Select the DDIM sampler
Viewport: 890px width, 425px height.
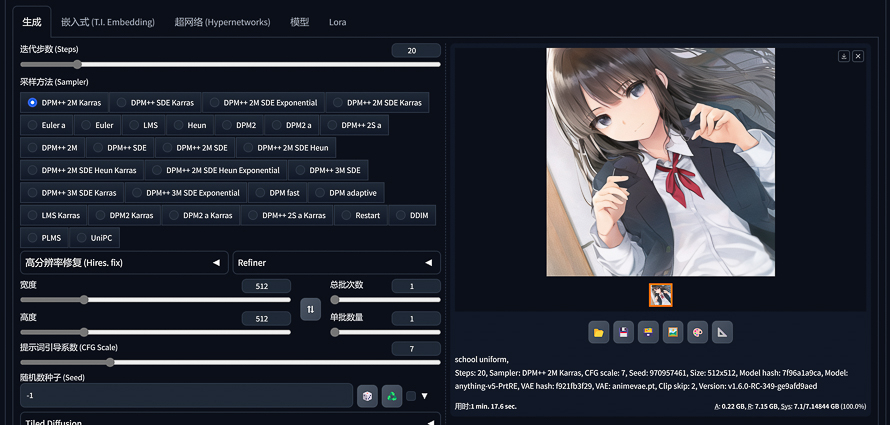[x=412, y=216]
